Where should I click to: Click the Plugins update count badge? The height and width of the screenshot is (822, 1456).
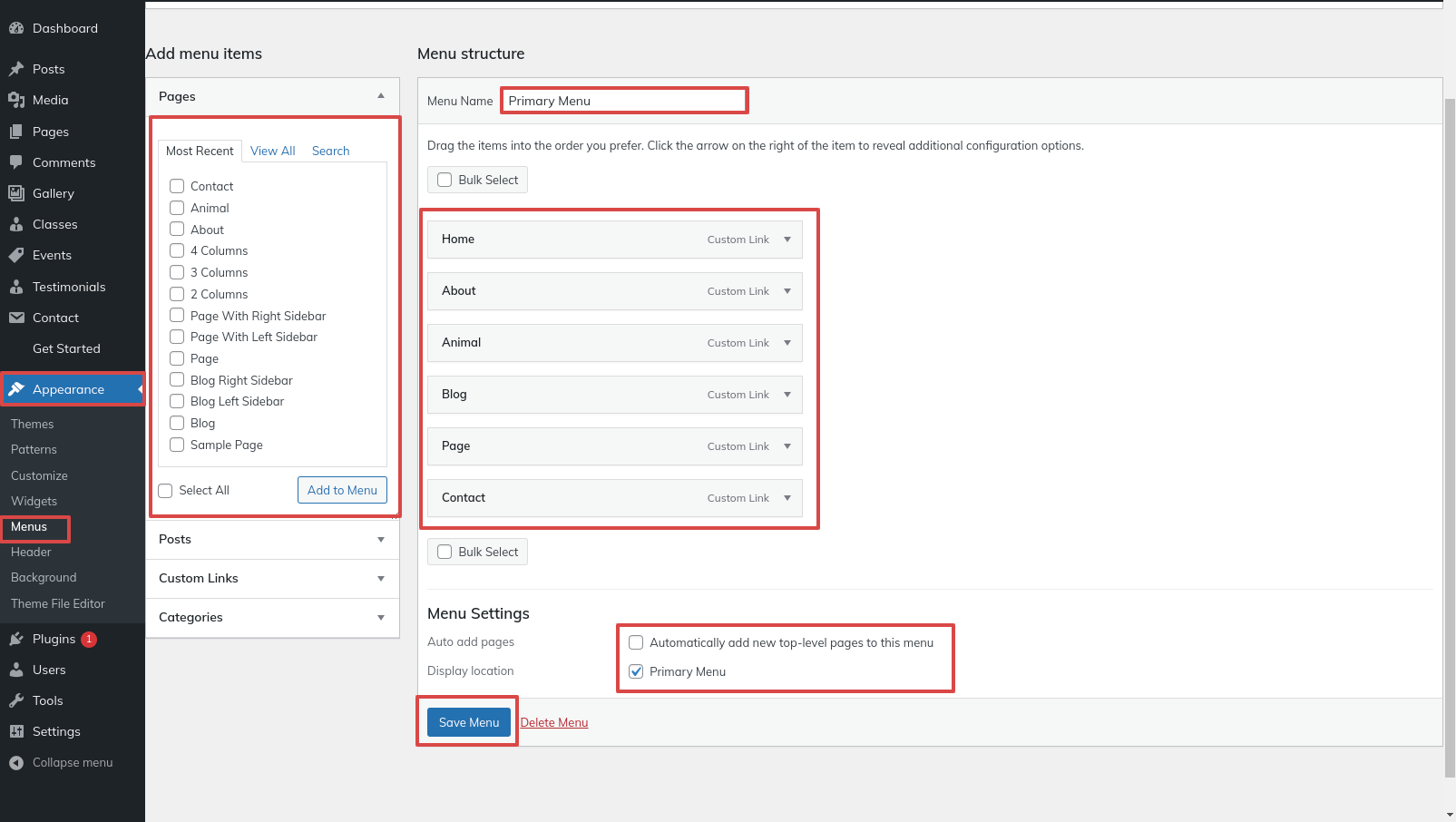point(89,639)
